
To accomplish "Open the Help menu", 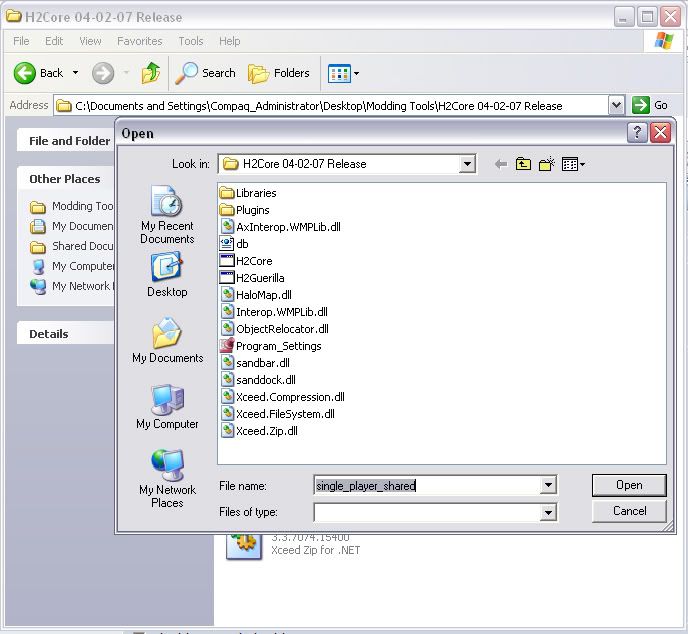I will [x=229, y=41].
